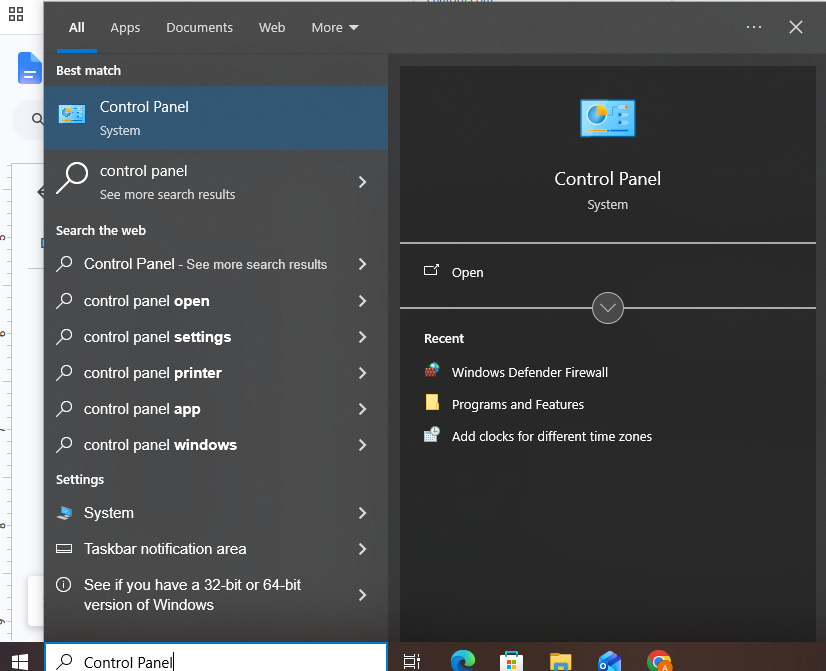Launch Microsoft Edge from the taskbar
Viewport: 826px width, 671px height.
click(x=463, y=660)
